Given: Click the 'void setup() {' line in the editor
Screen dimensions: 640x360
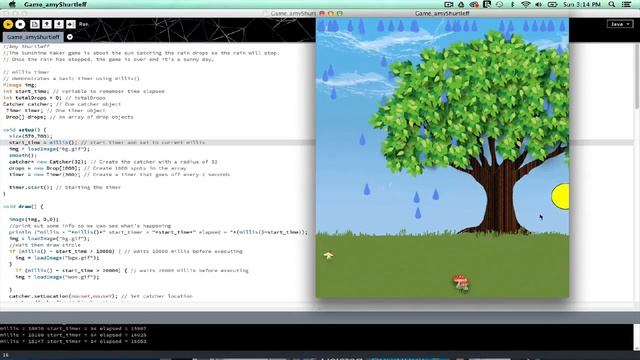Looking at the screenshot, I should click(25, 130).
